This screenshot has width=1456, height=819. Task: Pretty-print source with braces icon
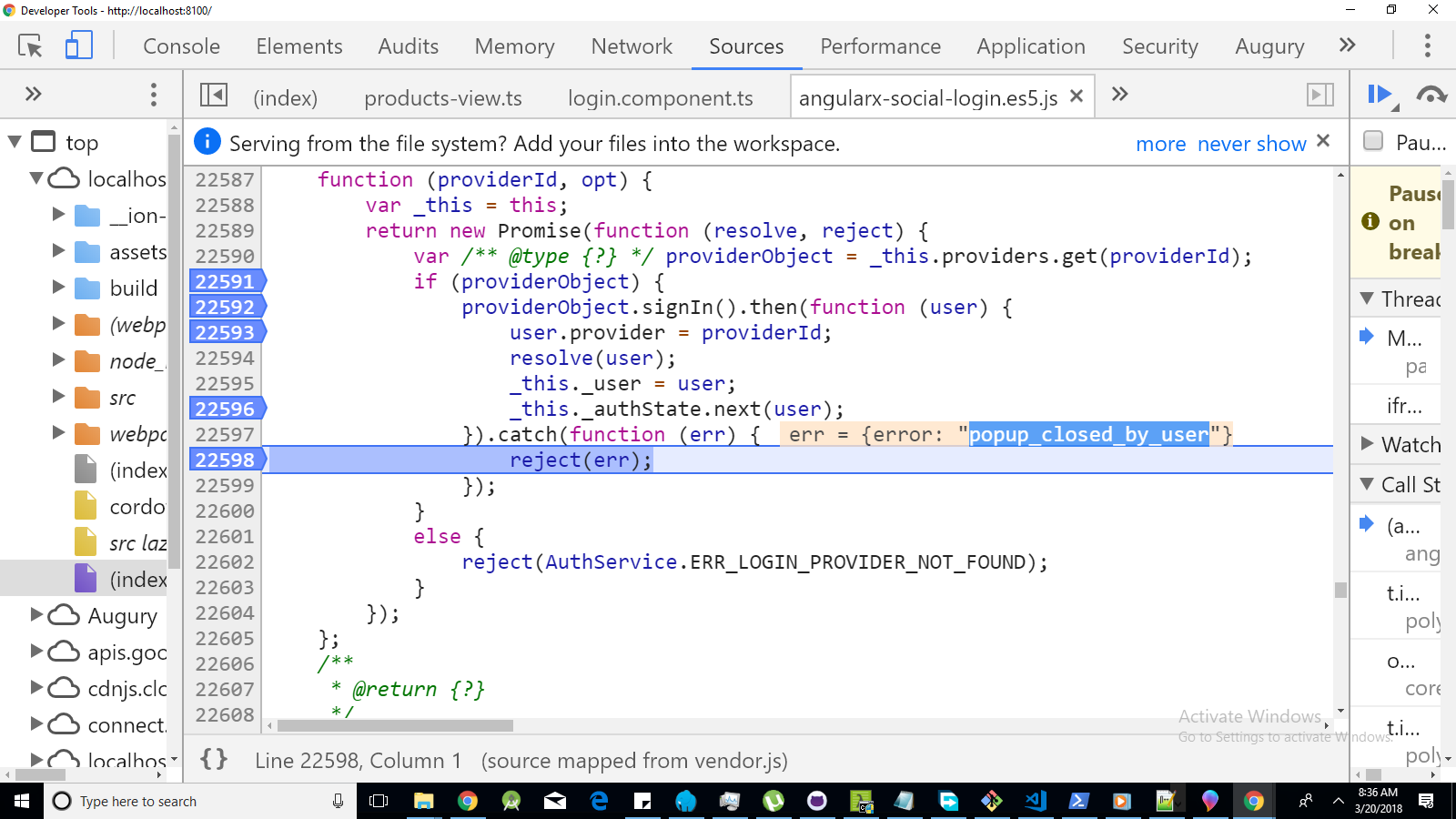tap(213, 758)
